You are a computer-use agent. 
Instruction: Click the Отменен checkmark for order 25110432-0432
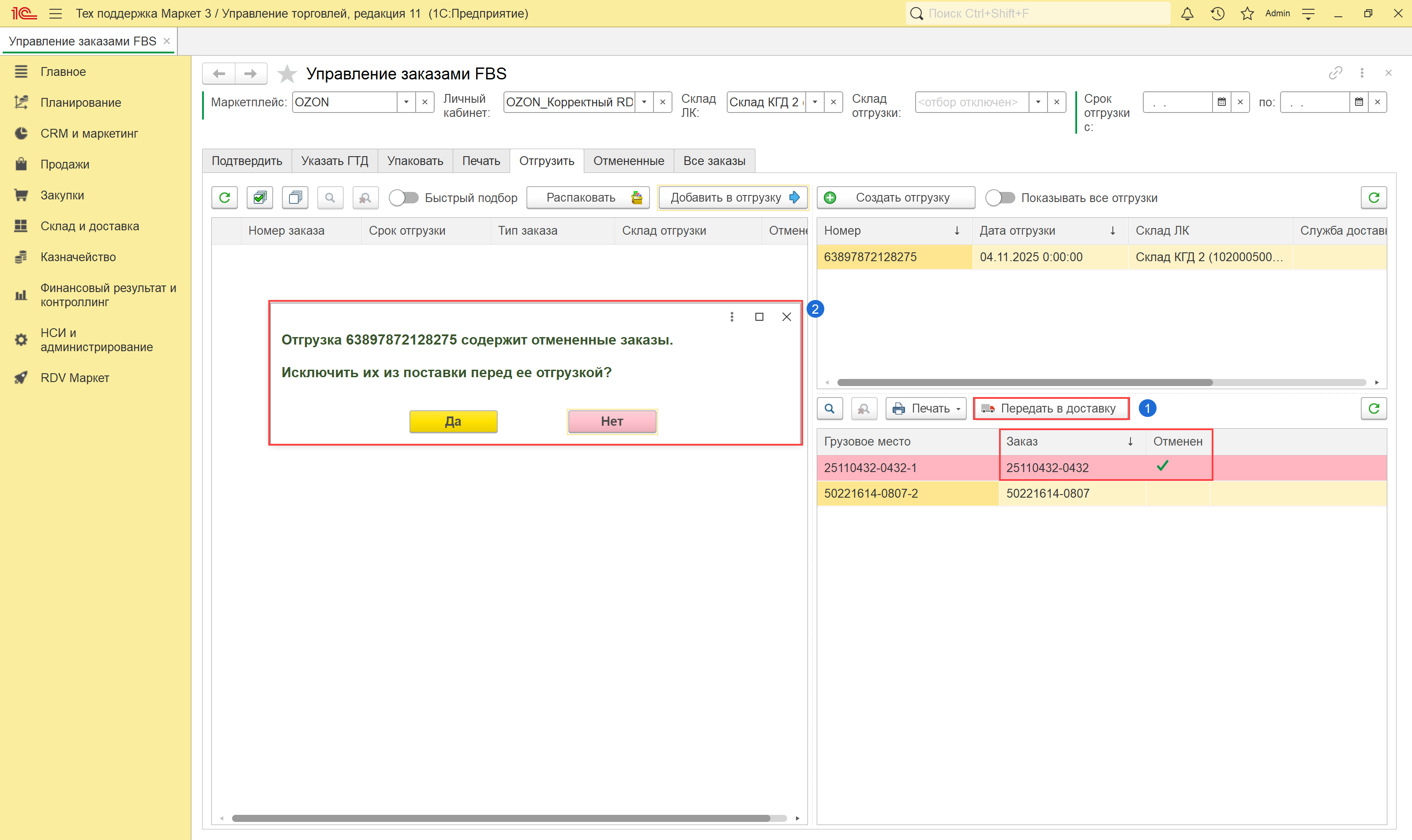1162,466
